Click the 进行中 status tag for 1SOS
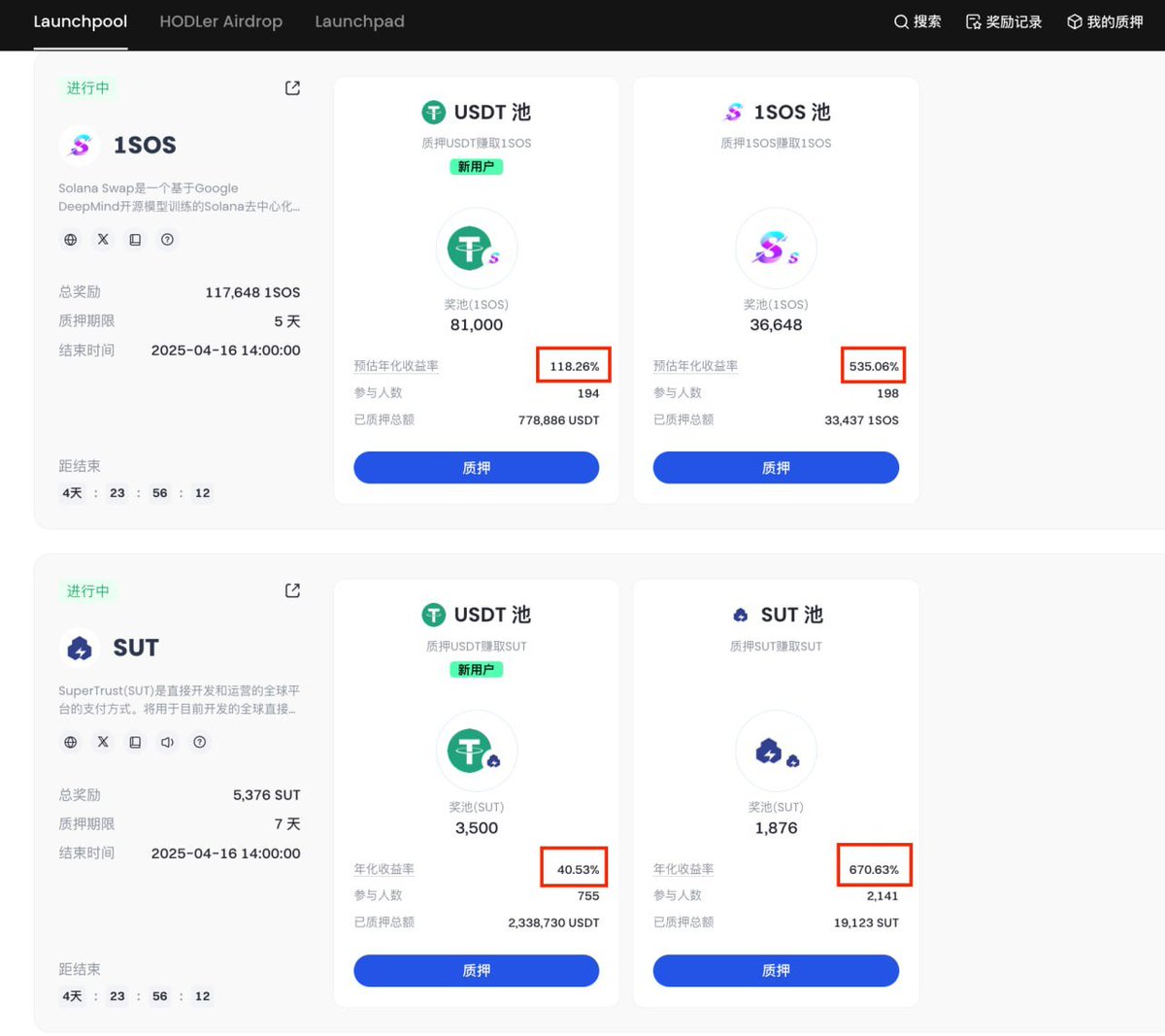 pos(87,88)
